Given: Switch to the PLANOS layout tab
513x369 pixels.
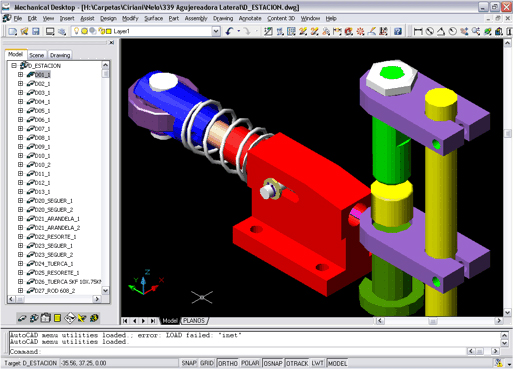Looking at the screenshot, I should (194, 321).
